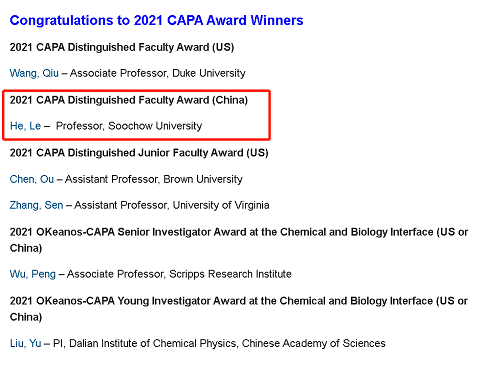Follow the Liu, Yu name link
Screen dimensions: 504x370
pyautogui.click(x=26, y=343)
